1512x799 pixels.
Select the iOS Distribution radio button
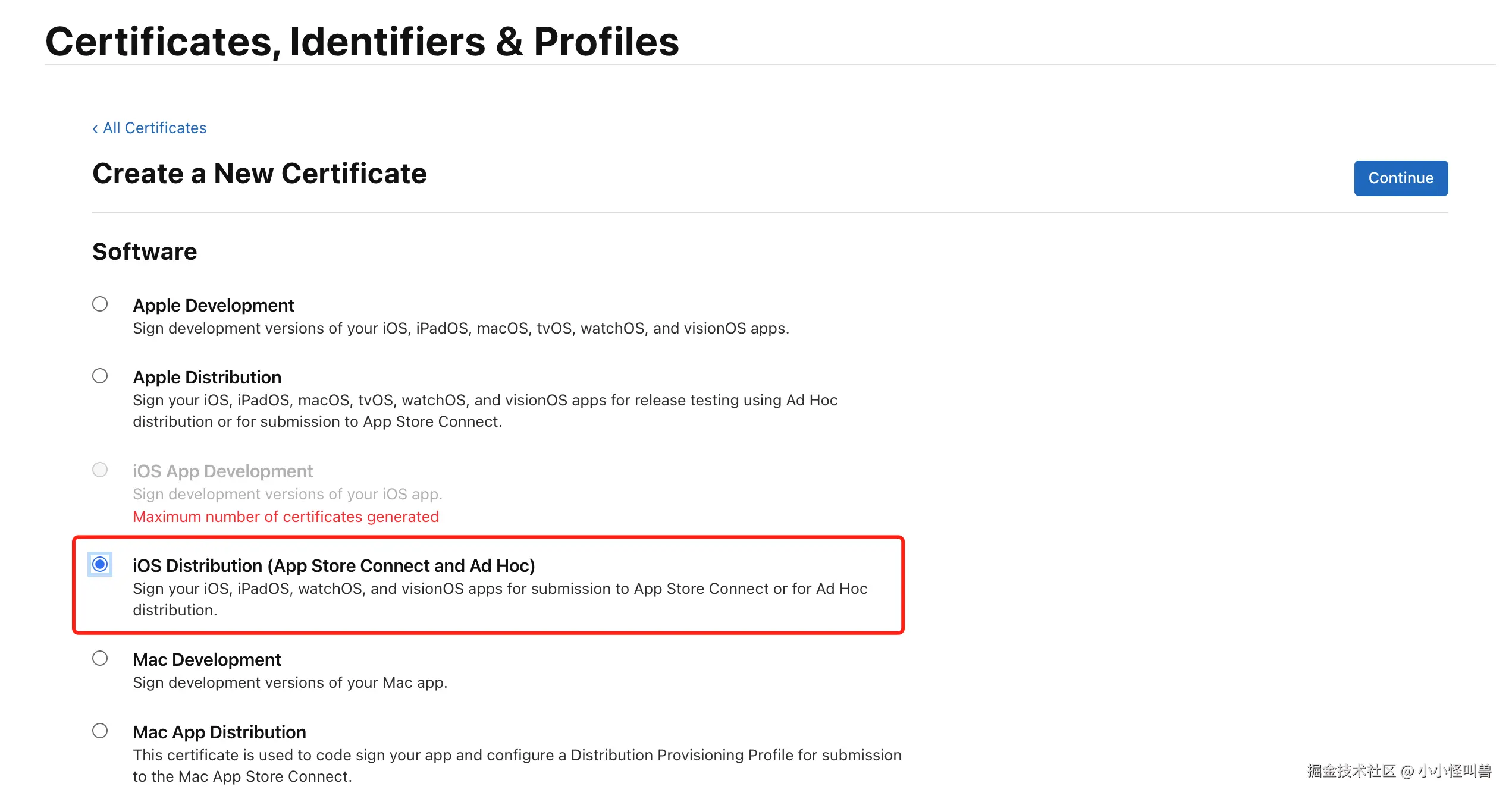click(x=100, y=564)
